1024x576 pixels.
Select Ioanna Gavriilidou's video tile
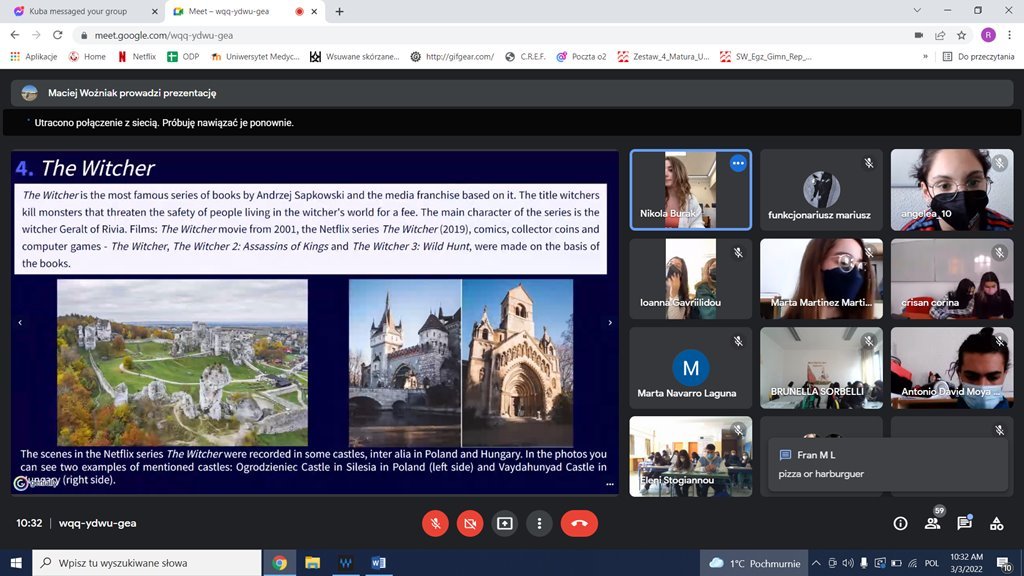click(x=691, y=279)
